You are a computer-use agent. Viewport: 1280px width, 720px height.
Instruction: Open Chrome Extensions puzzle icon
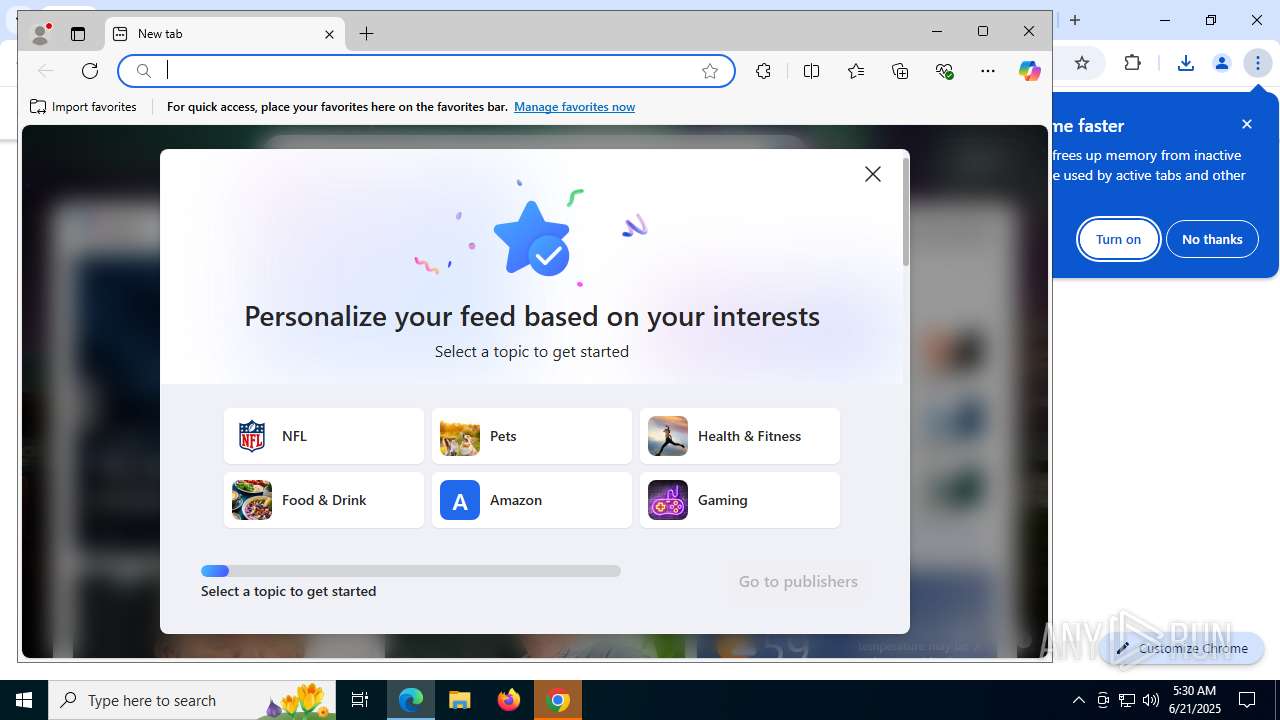pyautogui.click(x=1133, y=63)
